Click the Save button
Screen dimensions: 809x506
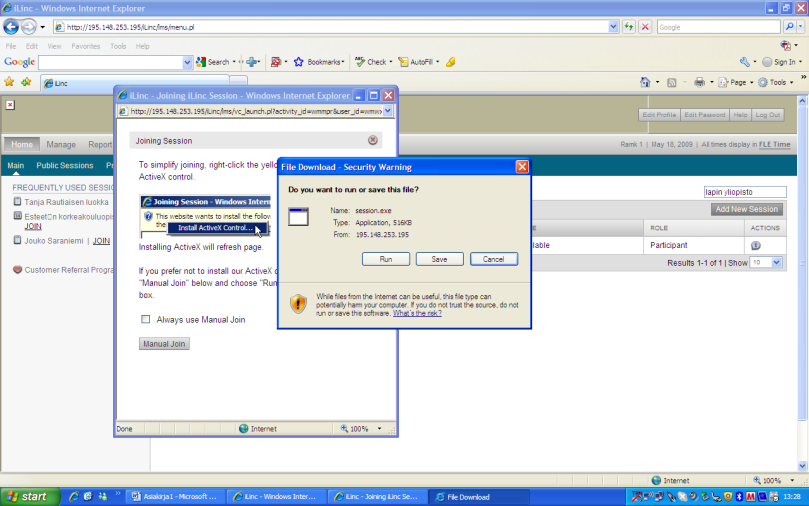coord(440,259)
